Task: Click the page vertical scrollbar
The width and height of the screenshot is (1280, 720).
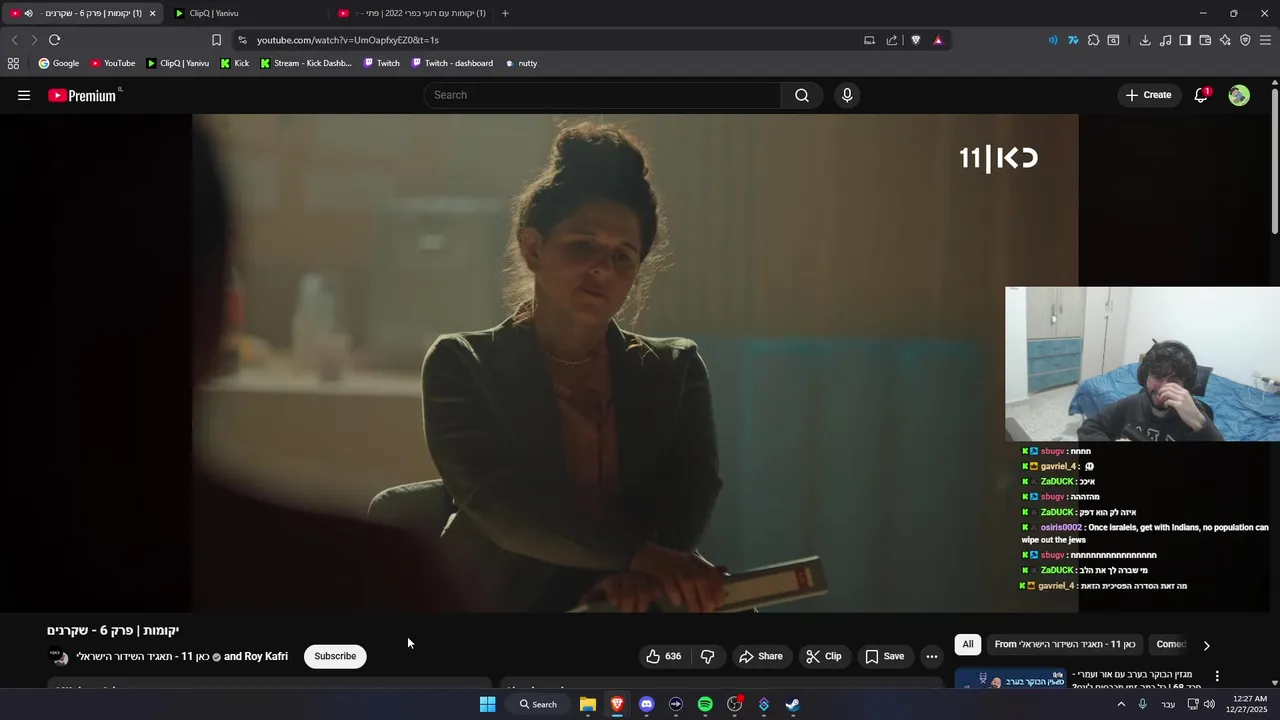Action: point(1275,160)
